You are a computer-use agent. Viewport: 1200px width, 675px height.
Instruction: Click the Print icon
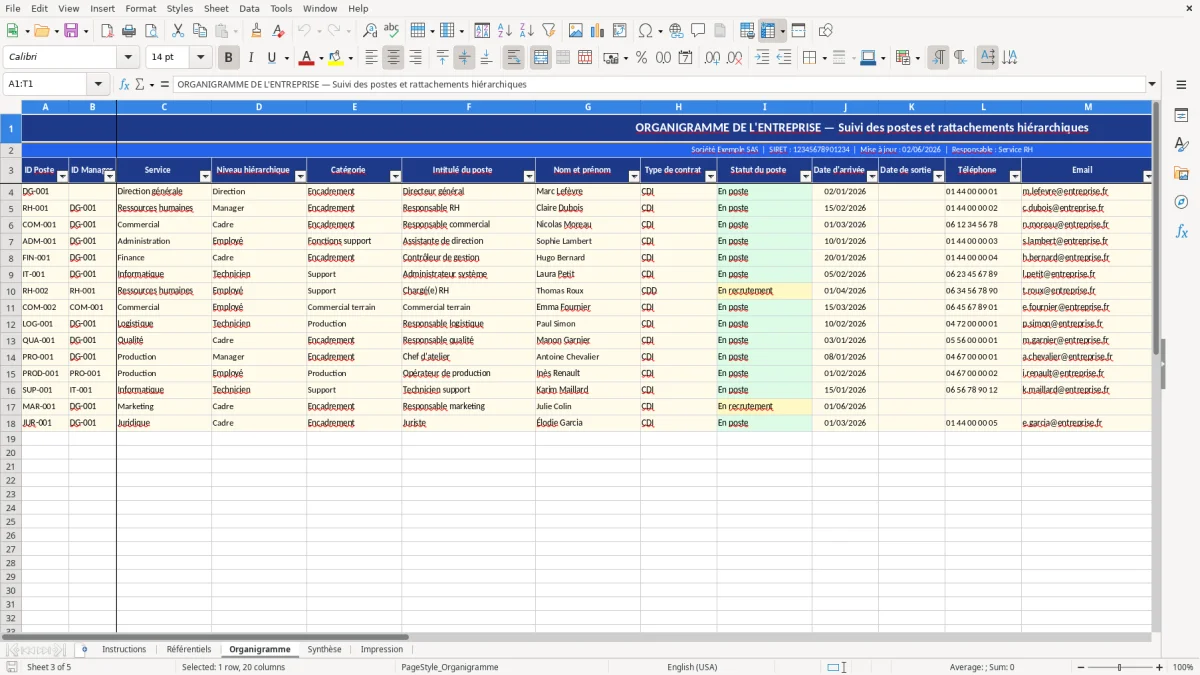coord(129,31)
